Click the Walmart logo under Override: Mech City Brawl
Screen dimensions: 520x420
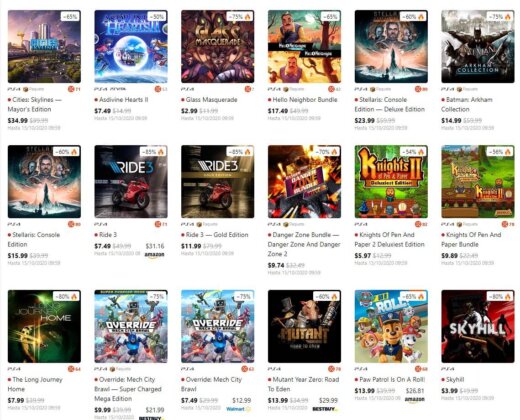pyautogui.click(x=238, y=409)
